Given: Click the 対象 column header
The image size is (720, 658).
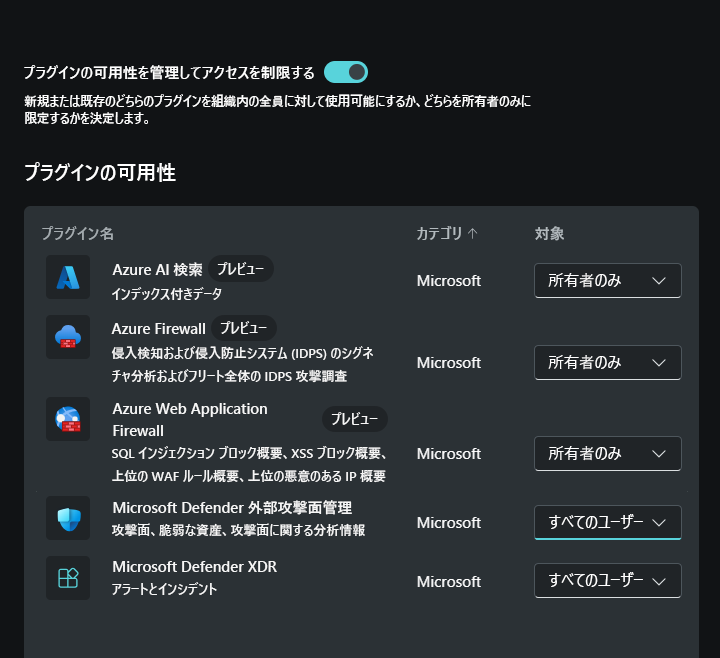Looking at the screenshot, I should tap(549, 234).
